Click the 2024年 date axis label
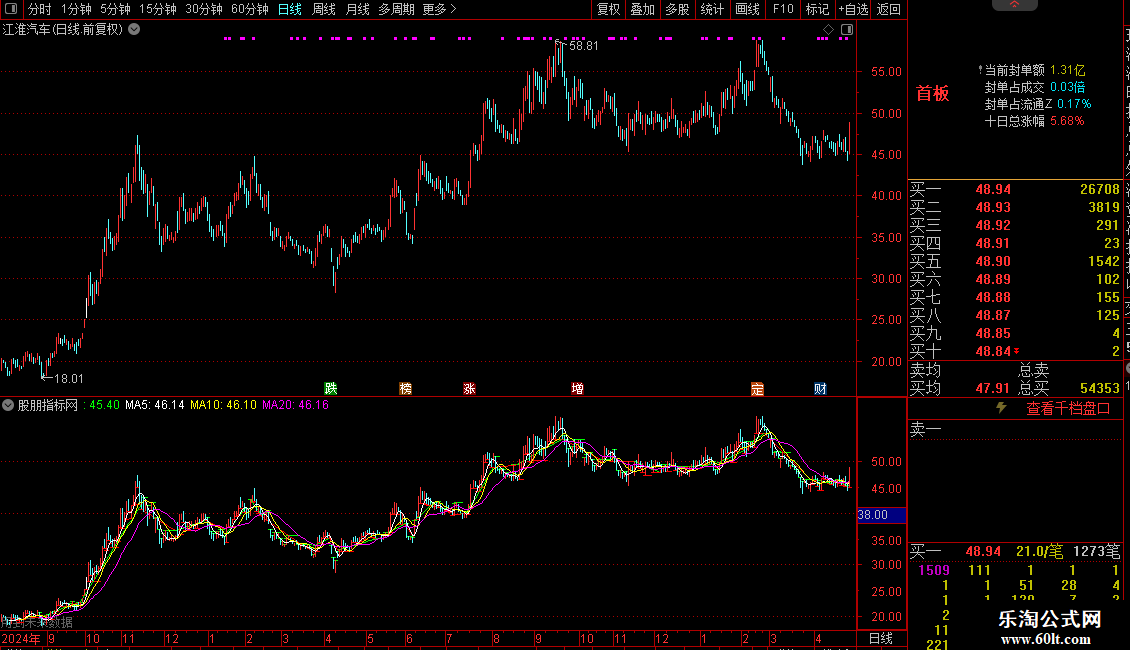Screen dimensions: 1130x650 tap(21, 638)
